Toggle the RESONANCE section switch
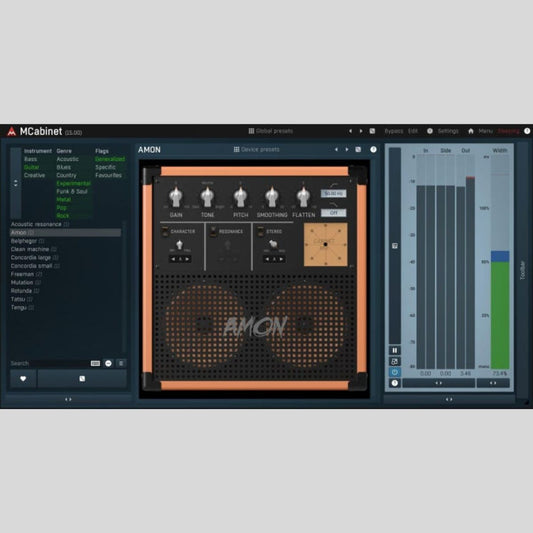Viewport: 533px width, 533px height. (x=213, y=231)
